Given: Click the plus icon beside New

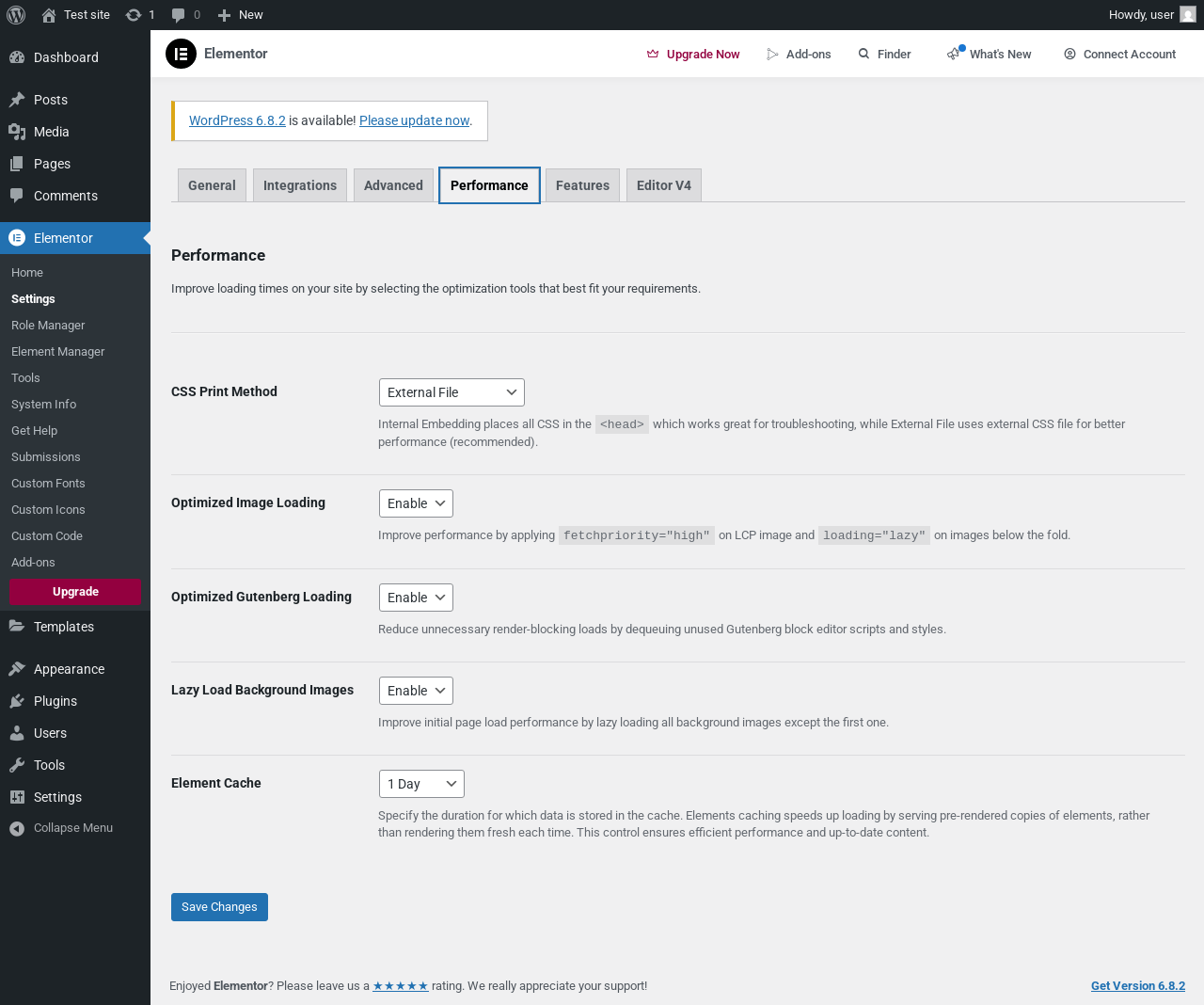Looking at the screenshot, I should pos(224,15).
